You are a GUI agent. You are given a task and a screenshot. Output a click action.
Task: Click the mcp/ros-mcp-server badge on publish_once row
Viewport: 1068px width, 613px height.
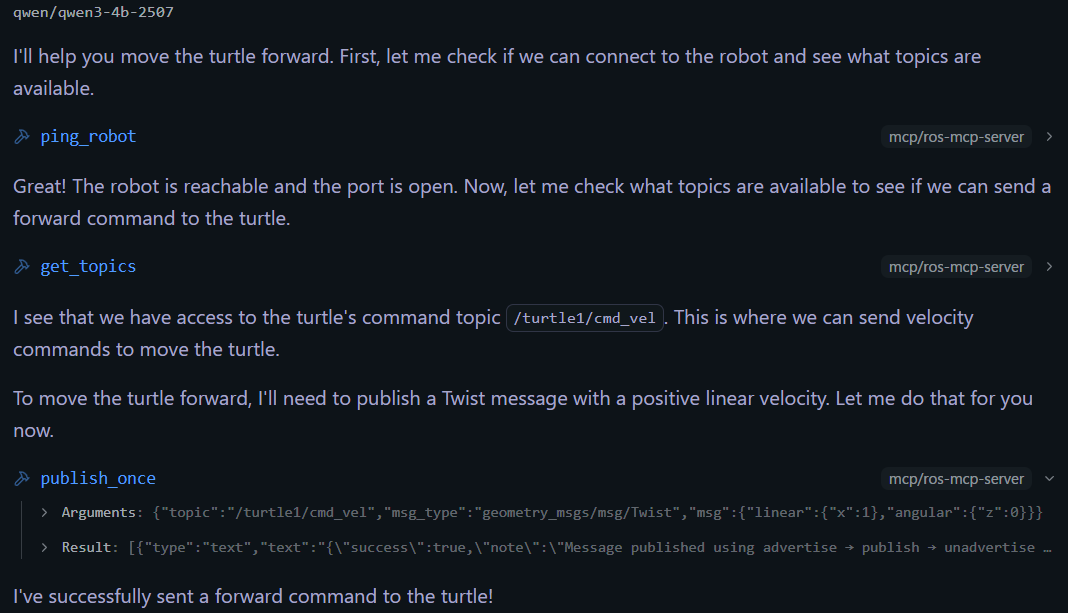click(956, 479)
